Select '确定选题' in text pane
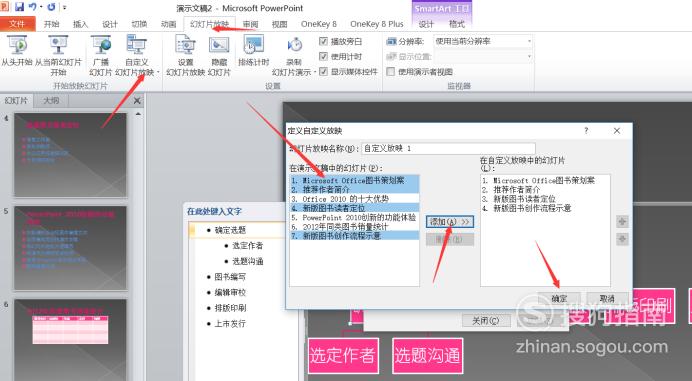 [x=230, y=230]
